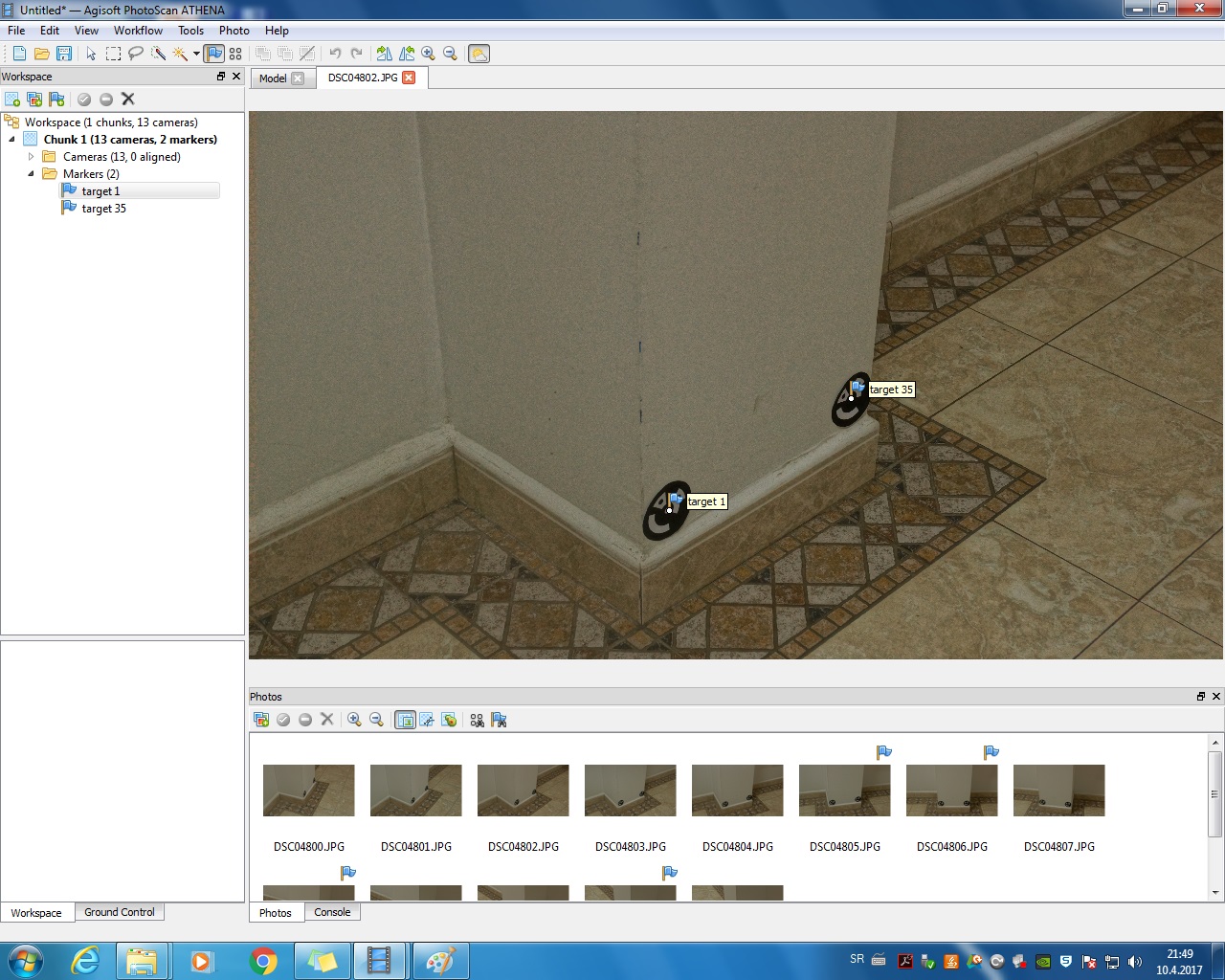Click the Add Photos icon in the Workspace toolbar
This screenshot has width=1225, height=980.
click(x=34, y=100)
